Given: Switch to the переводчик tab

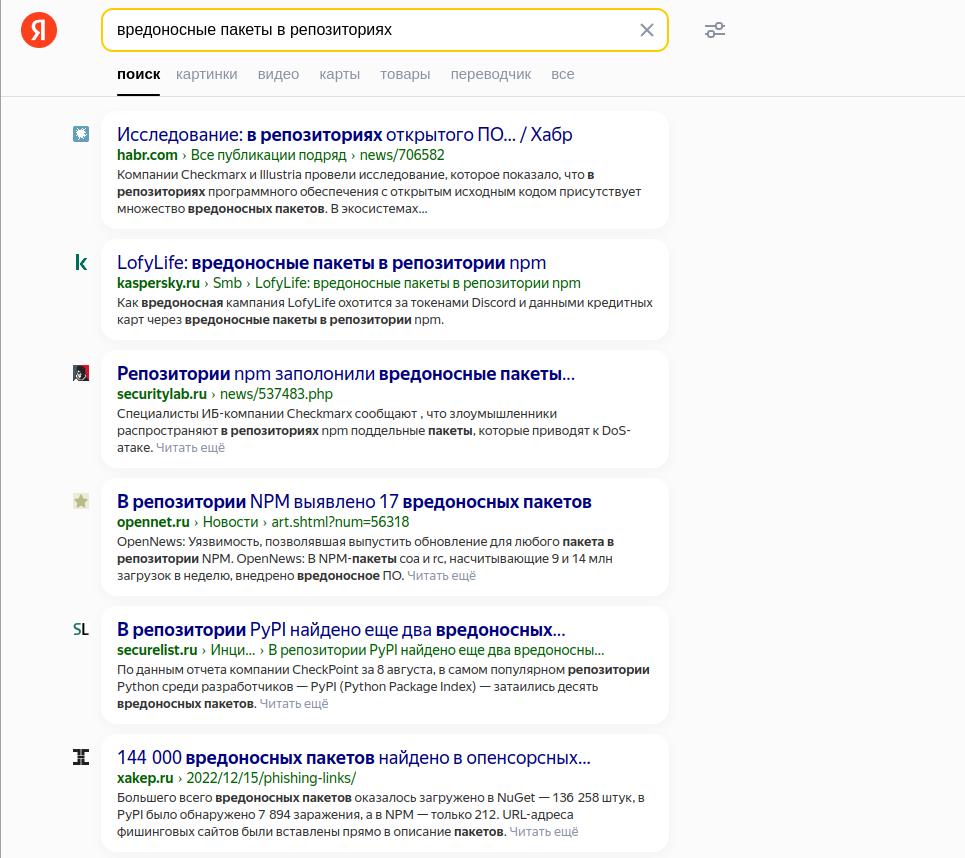Looking at the screenshot, I should [491, 74].
